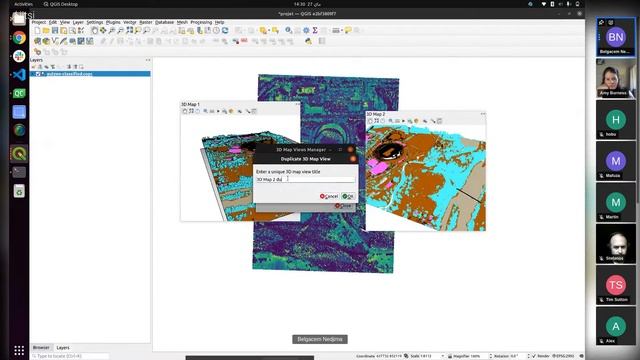Open Data Source Manager icon

click(x=38, y=41)
